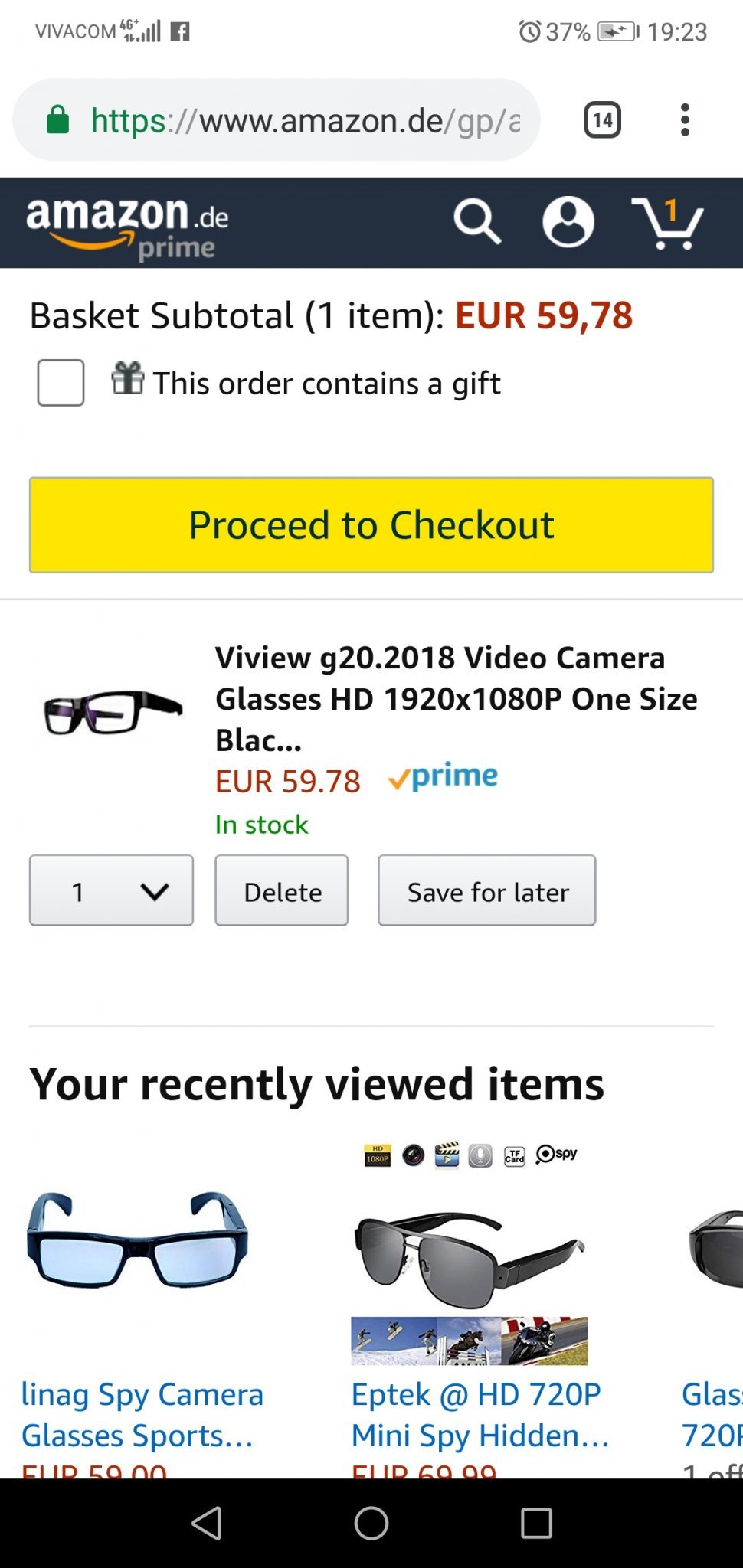Tap the amazon.de prime logo
Image resolution: width=743 pixels, height=1568 pixels.
(128, 226)
